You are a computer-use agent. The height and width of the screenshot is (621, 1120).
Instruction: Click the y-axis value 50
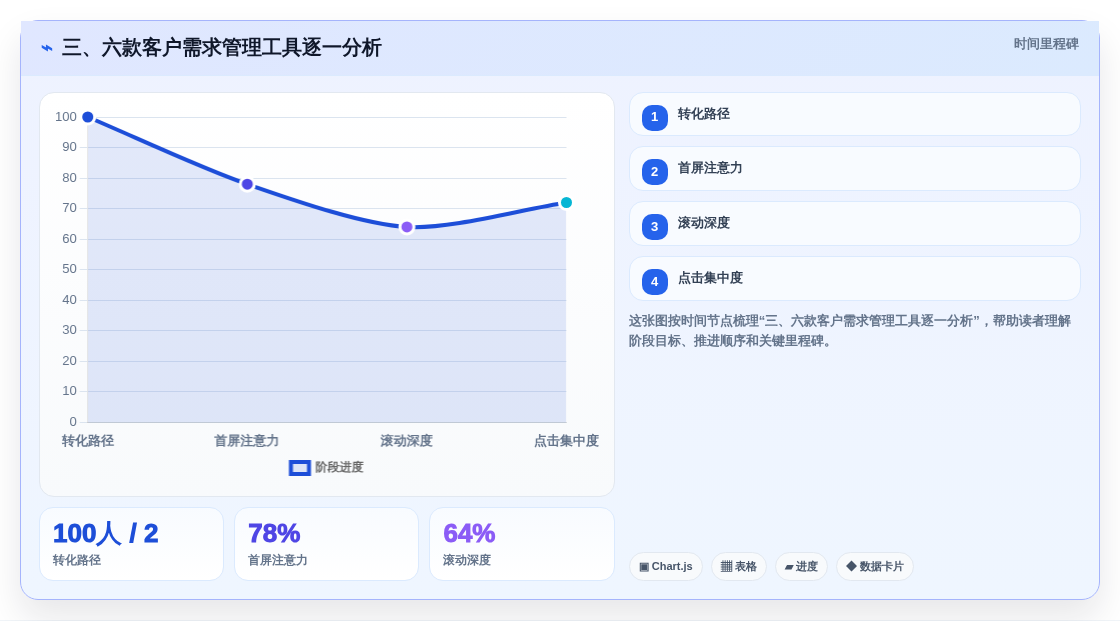[x=69, y=269]
